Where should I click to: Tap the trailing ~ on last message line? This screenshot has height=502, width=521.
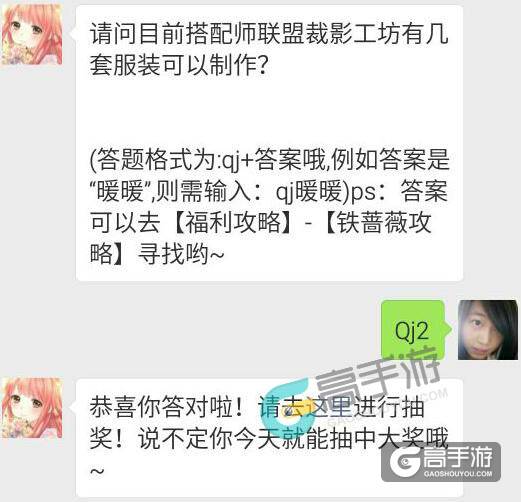(x=97, y=471)
